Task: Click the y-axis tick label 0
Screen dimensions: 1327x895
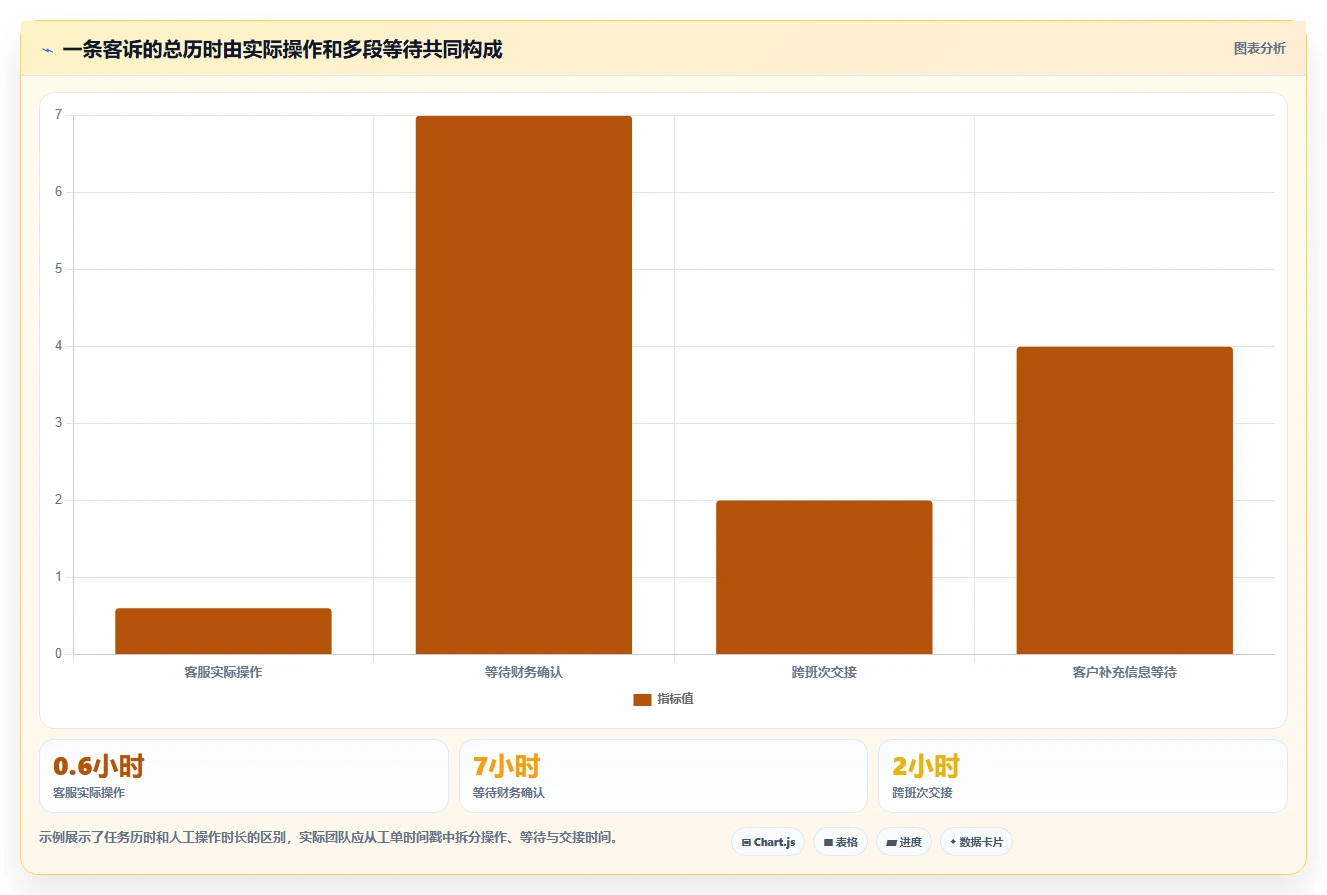Action: pos(58,654)
